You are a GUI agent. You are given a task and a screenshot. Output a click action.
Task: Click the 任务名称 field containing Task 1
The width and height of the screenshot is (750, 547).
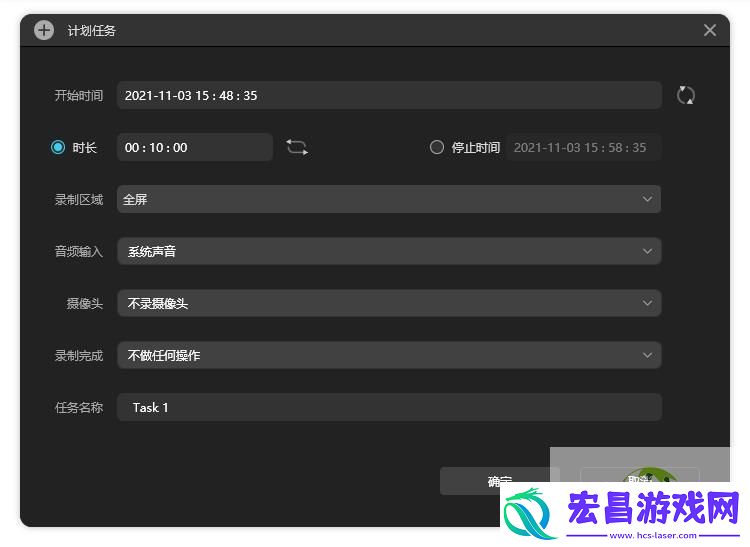point(389,407)
